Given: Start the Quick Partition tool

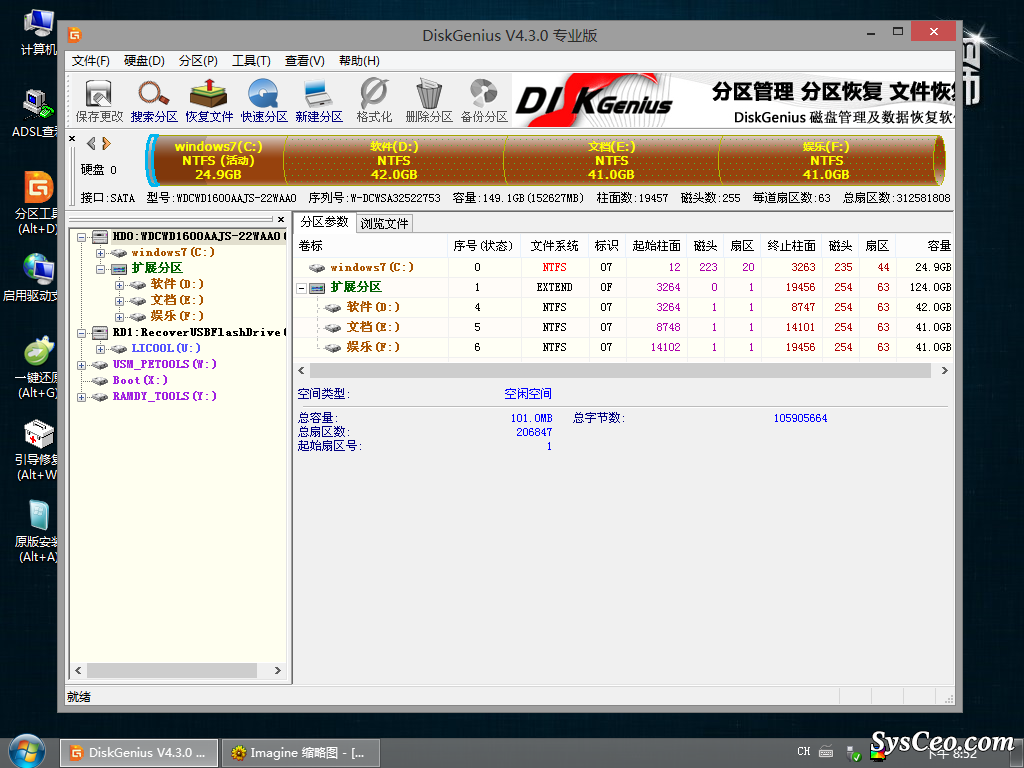Looking at the screenshot, I should (264, 101).
